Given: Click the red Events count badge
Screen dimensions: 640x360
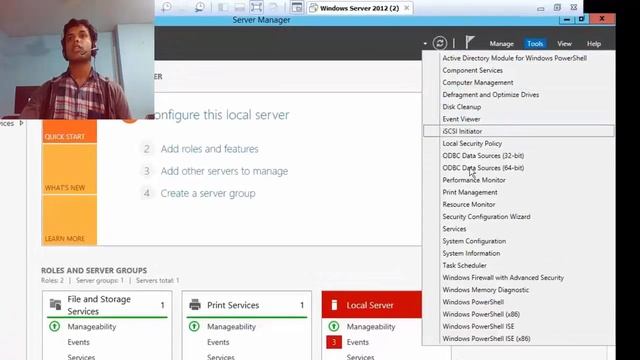Looking at the screenshot, I should (334, 342).
